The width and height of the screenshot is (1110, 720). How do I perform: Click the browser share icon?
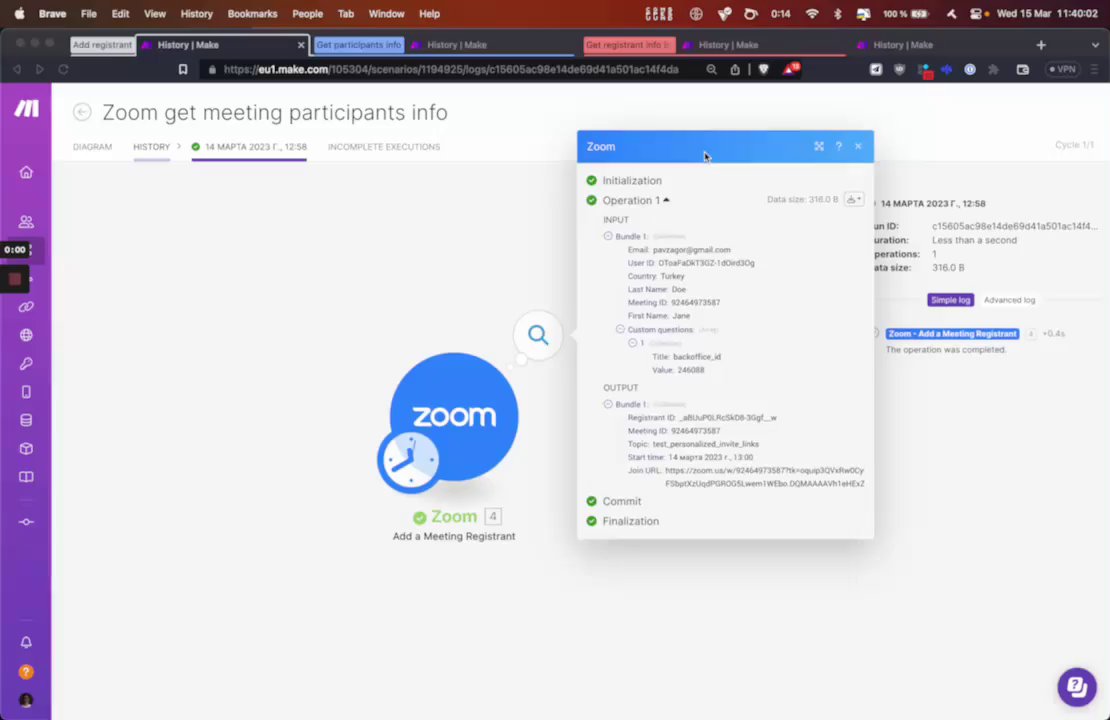pos(735,69)
